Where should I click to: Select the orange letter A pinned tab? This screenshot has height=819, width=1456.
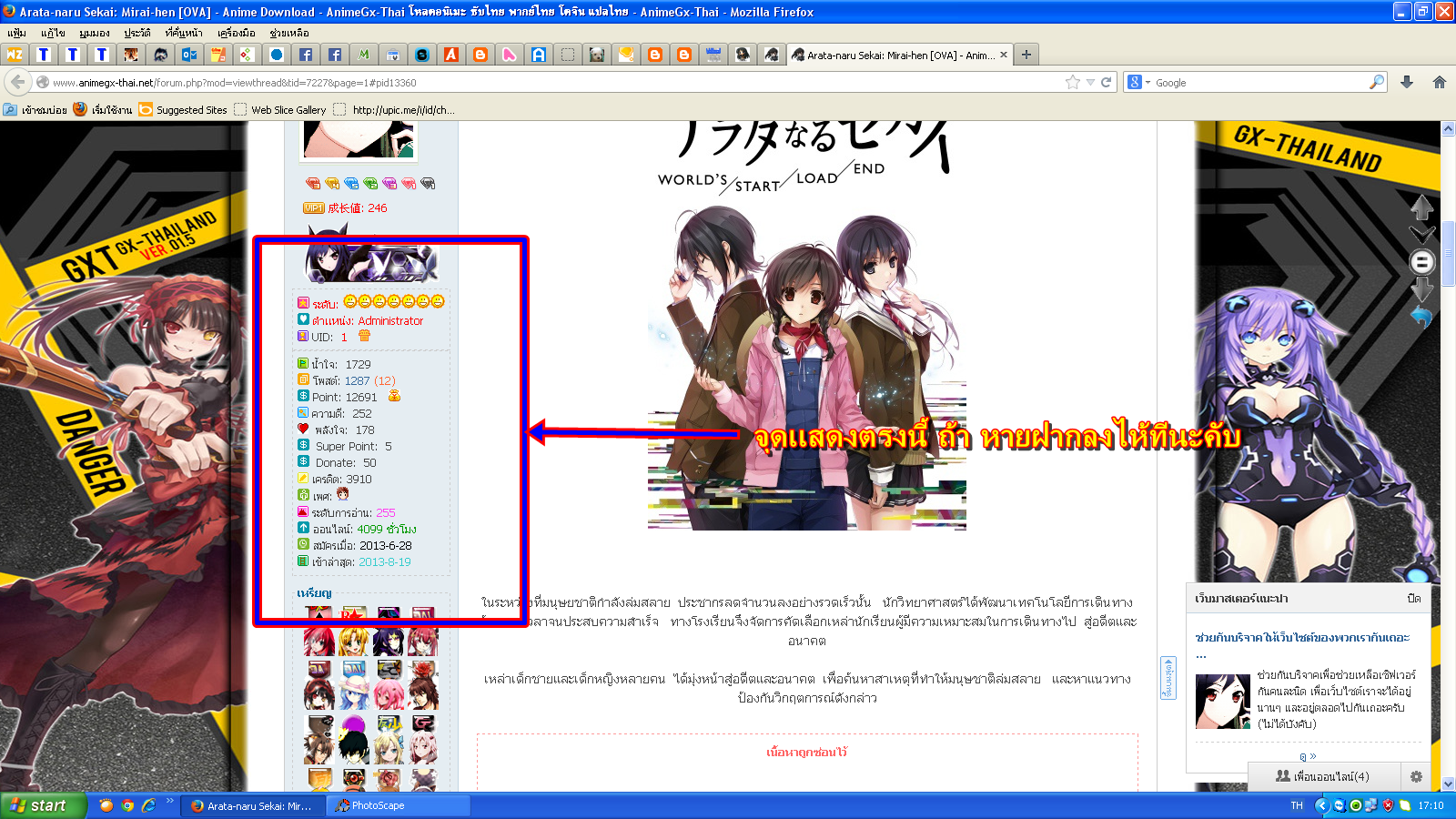click(451, 55)
